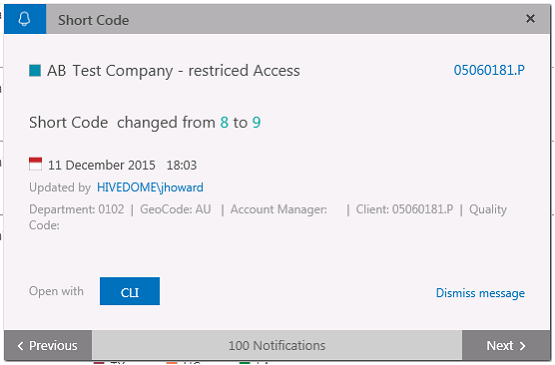Screen dimensions: 555x365
Task: Open client link 05060181.P at top right
Action: [x=489, y=70]
